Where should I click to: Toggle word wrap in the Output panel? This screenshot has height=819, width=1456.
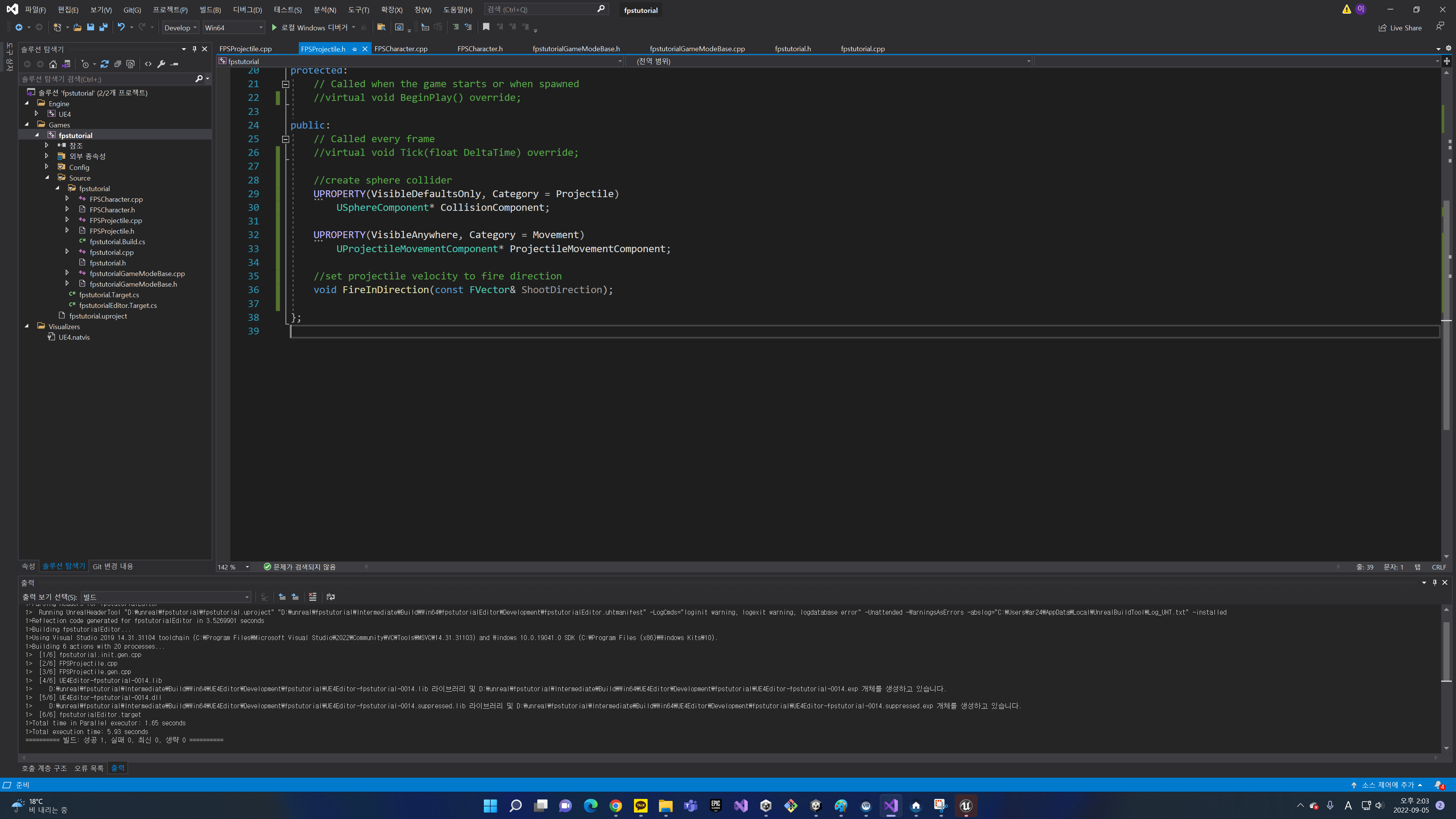click(331, 597)
